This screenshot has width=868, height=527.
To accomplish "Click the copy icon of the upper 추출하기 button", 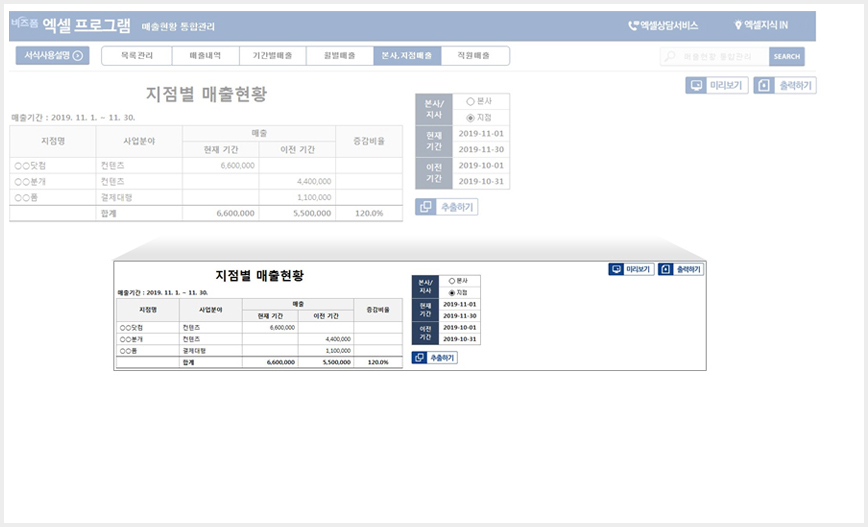I will click(426, 207).
